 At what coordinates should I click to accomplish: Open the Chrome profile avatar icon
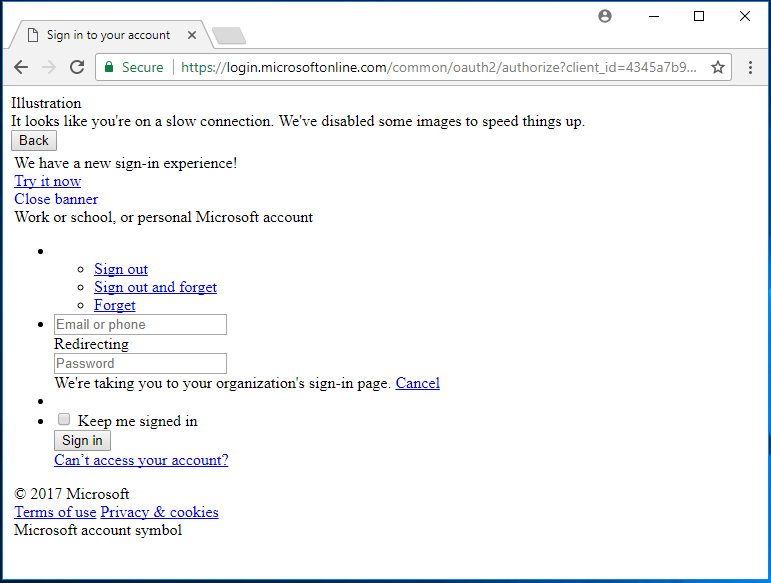click(605, 16)
